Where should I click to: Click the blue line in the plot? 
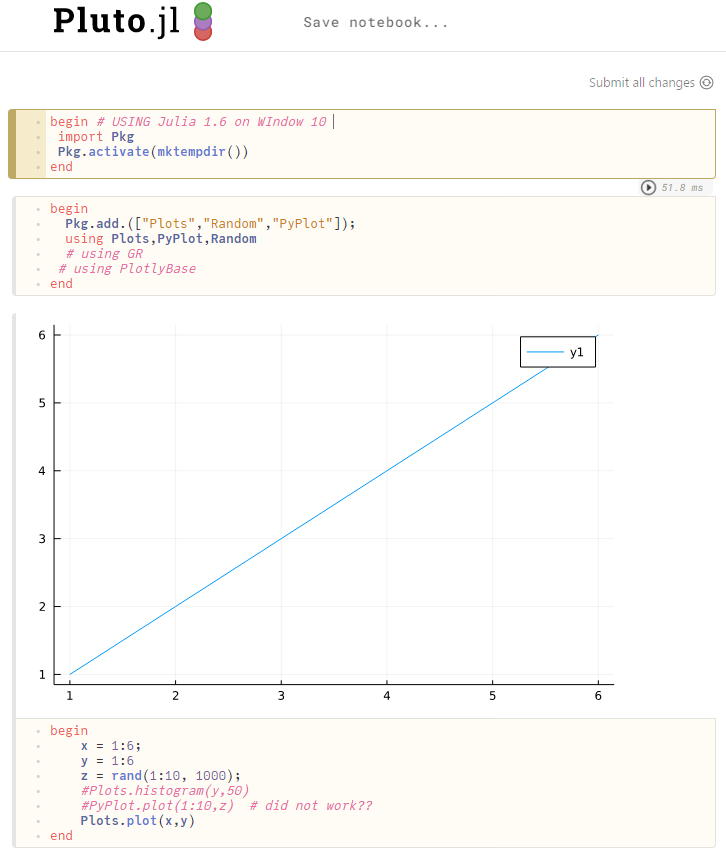point(334,505)
